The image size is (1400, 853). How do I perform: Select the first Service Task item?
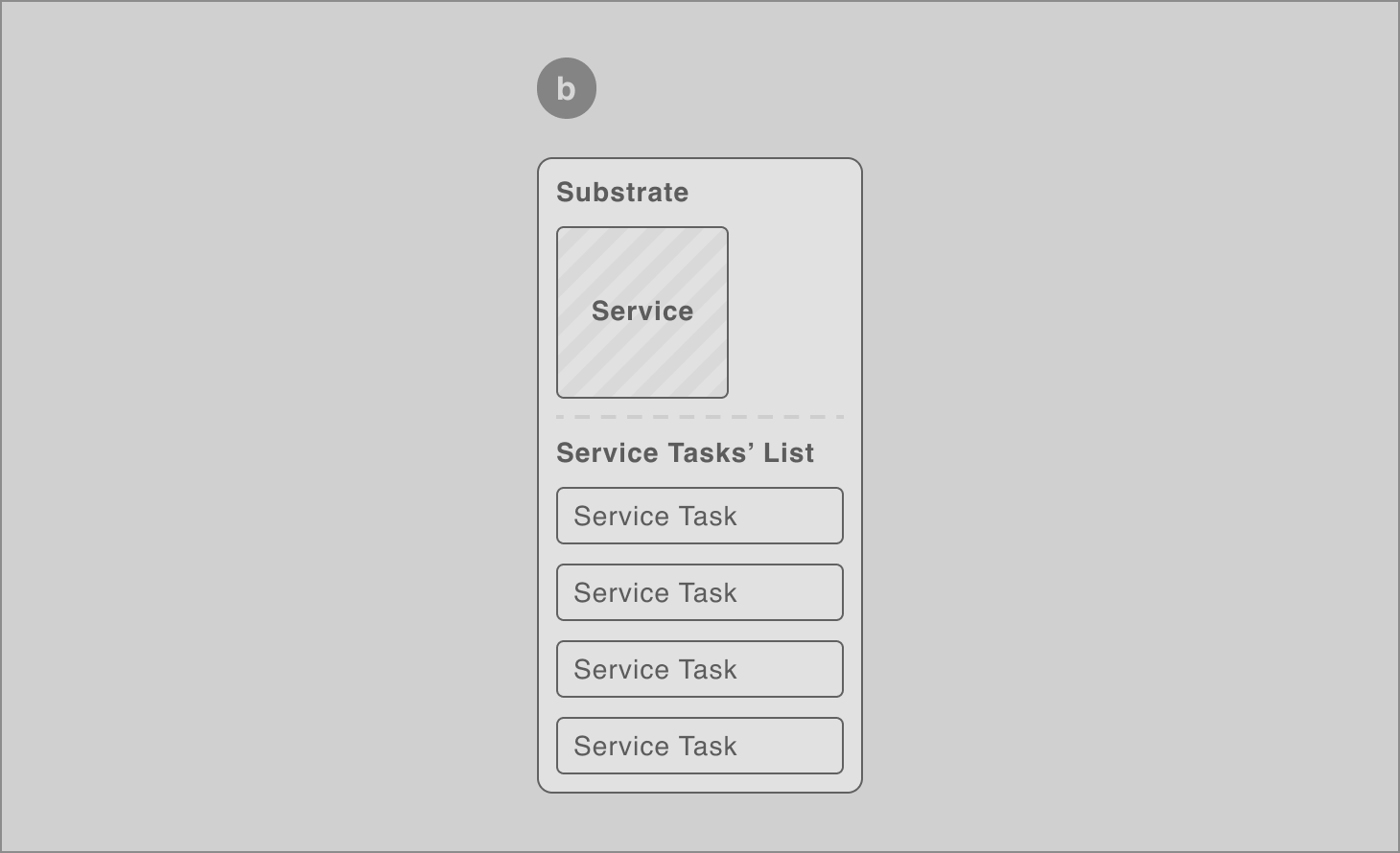[700, 516]
